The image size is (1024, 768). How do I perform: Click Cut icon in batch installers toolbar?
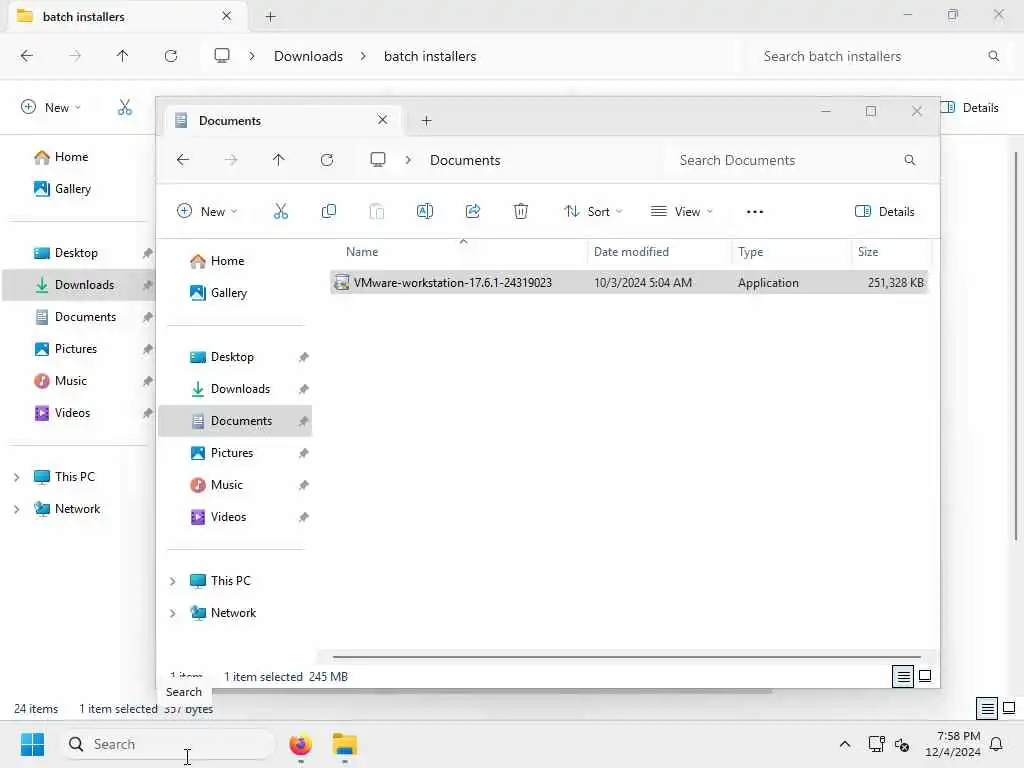click(x=125, y=107)
